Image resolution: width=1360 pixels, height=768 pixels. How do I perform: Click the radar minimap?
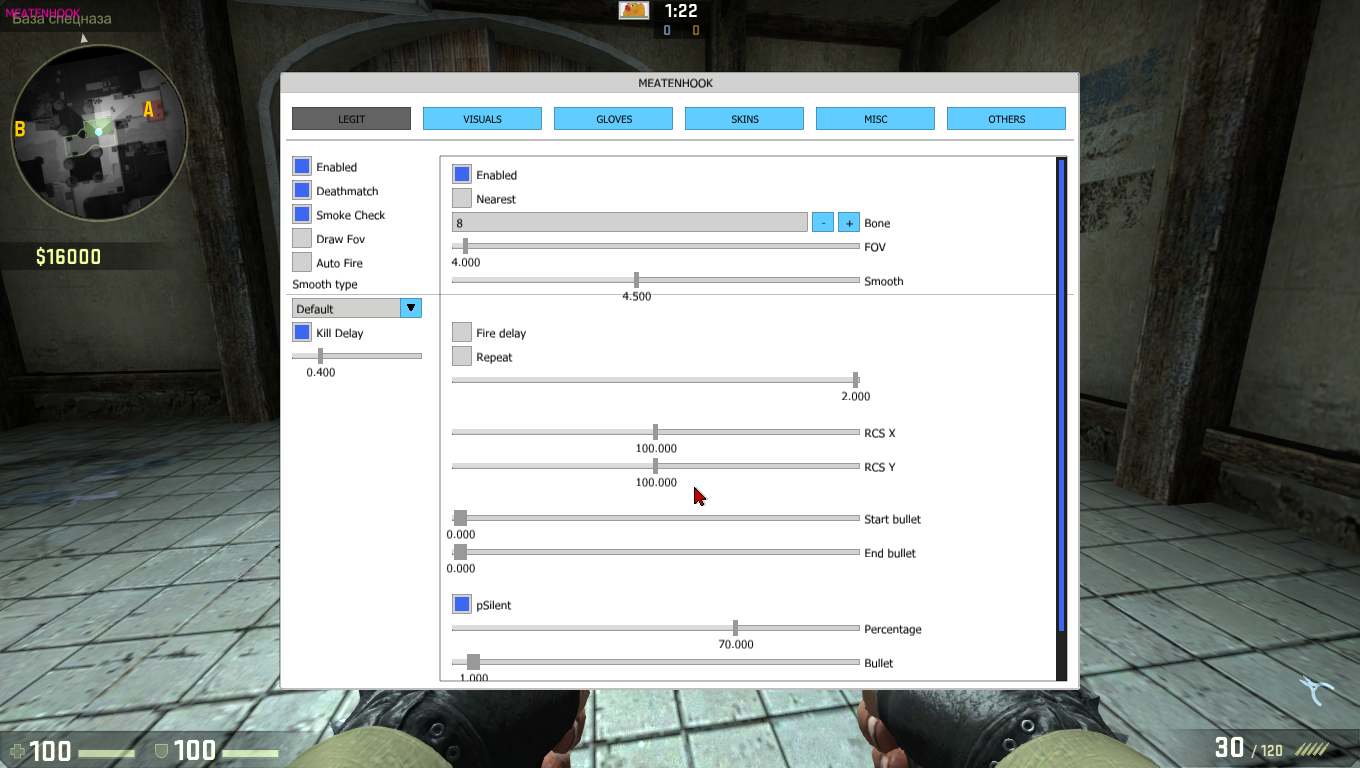pyautogui.click(x=99, y=131)
